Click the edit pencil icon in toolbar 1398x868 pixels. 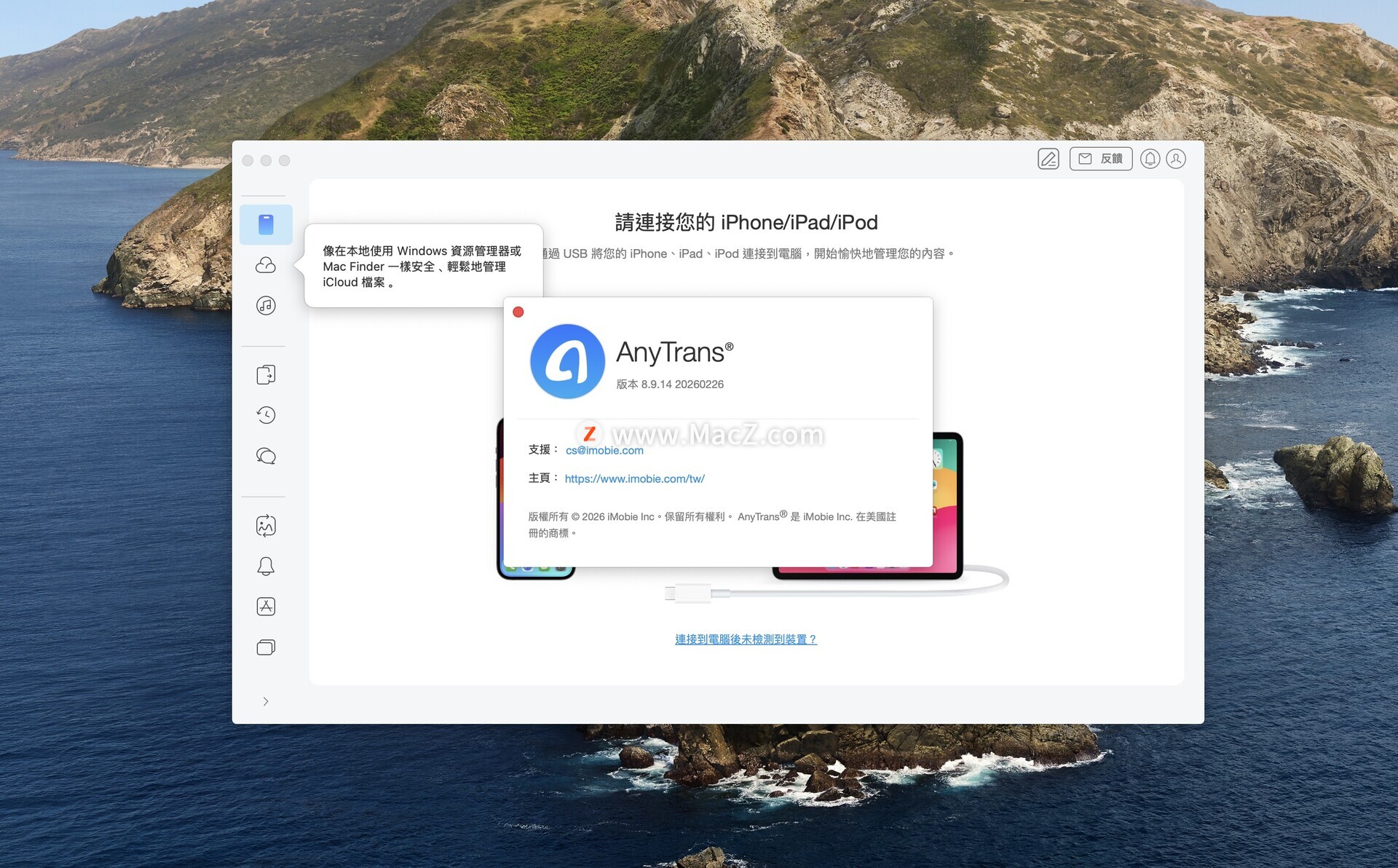[1048, 159]
